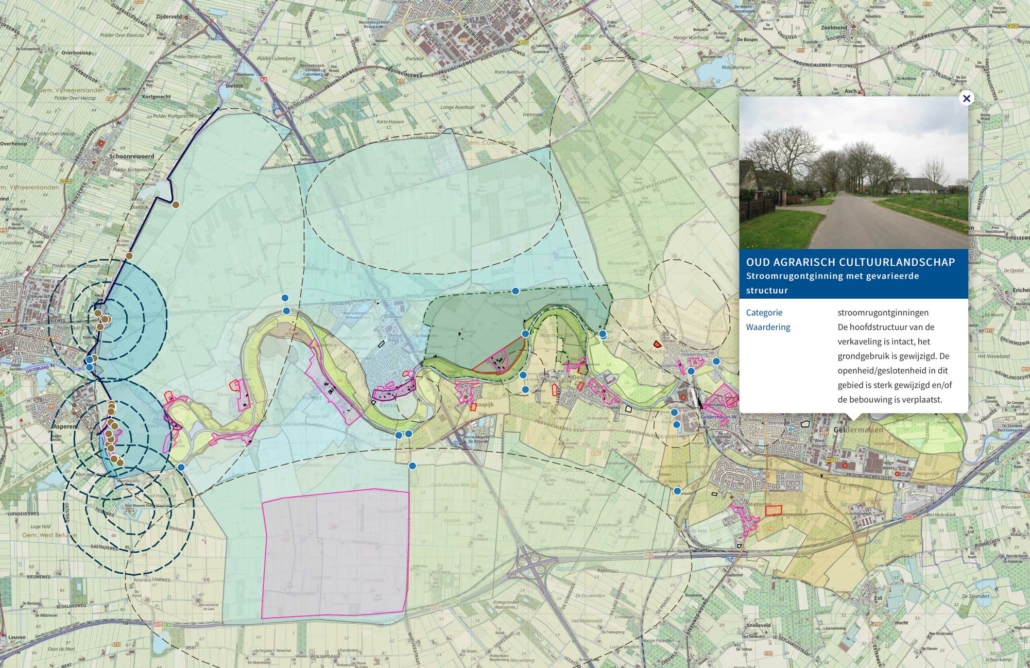Click the large pink-outlined grey rectangle area

point(335,553)
